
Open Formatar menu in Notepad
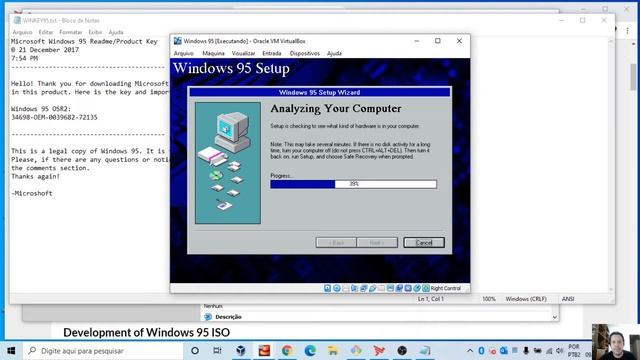point(71,32)
